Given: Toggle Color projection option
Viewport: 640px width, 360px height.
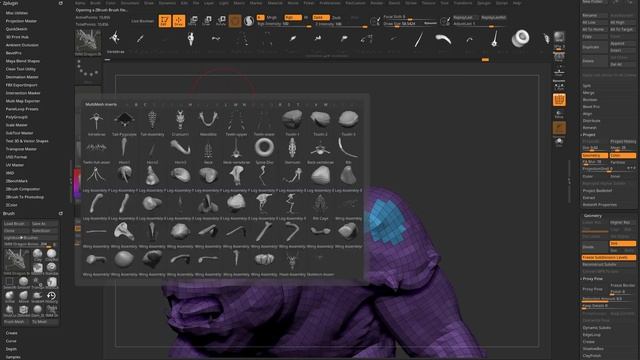Looking at the screenshot, I should (x=622, y=156).
